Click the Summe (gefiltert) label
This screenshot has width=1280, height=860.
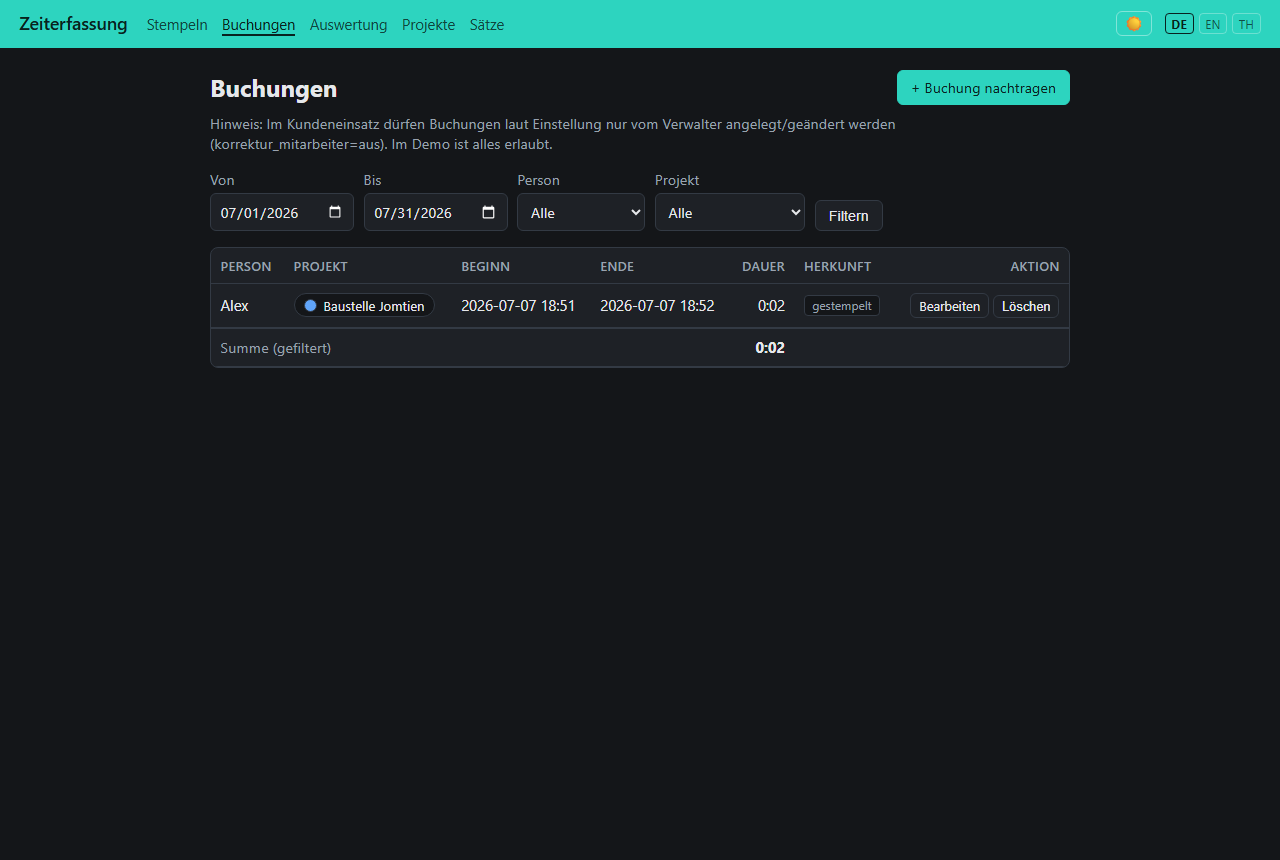(276, 348)
